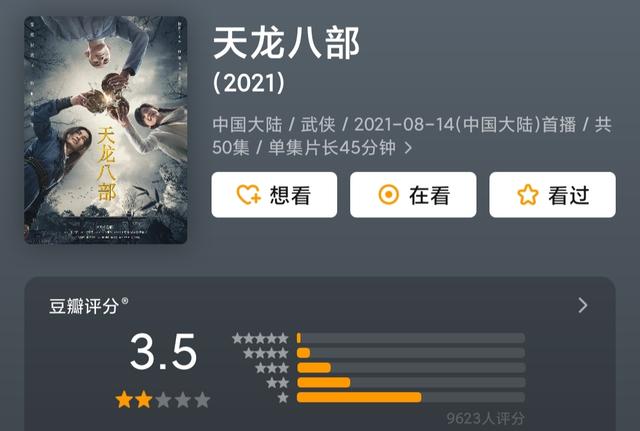The height and width of the screenshot is (431, 640).
Task: Tap the 豆瓣评分 heading
Action: pos(84,306)
